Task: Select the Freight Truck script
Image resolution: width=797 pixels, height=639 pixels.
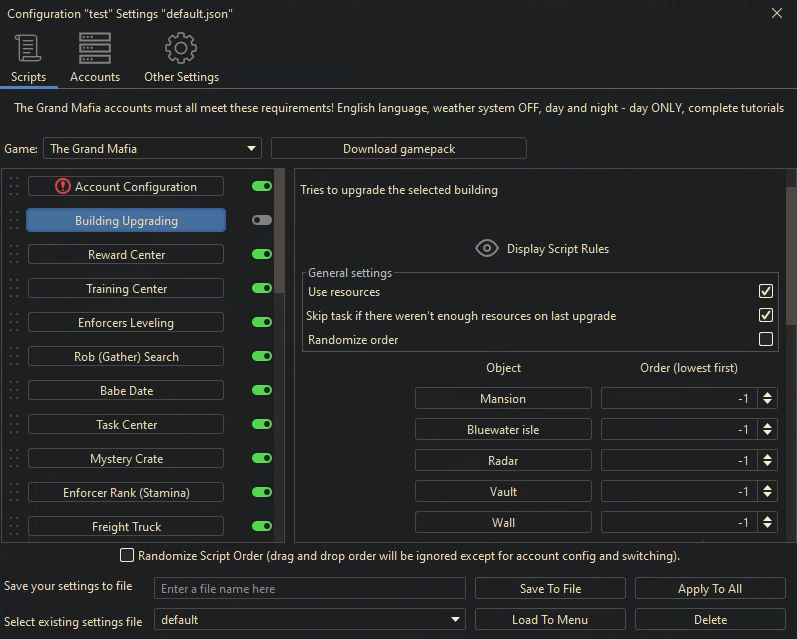Action: 126,526
